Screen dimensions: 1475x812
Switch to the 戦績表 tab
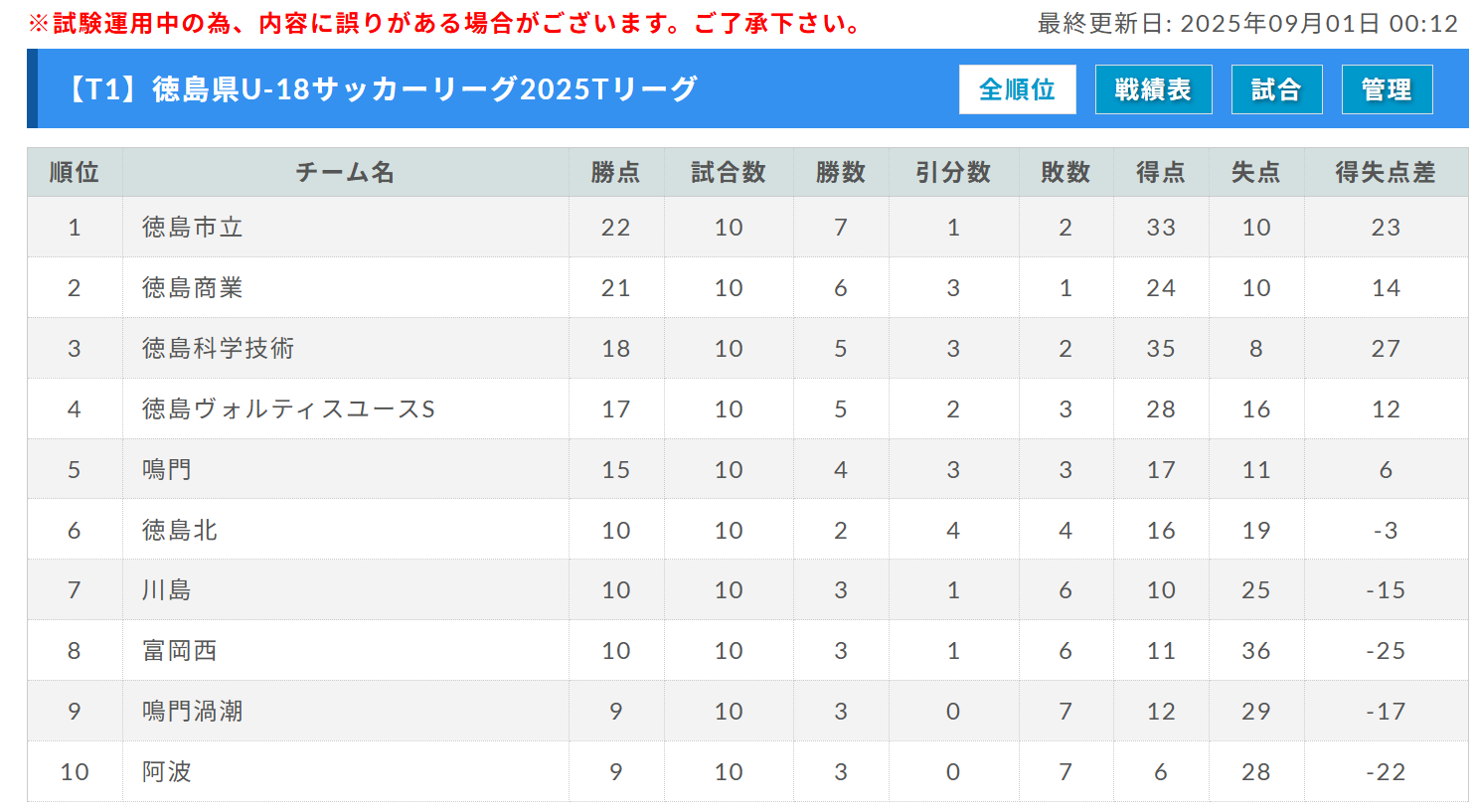(1153, 89)
